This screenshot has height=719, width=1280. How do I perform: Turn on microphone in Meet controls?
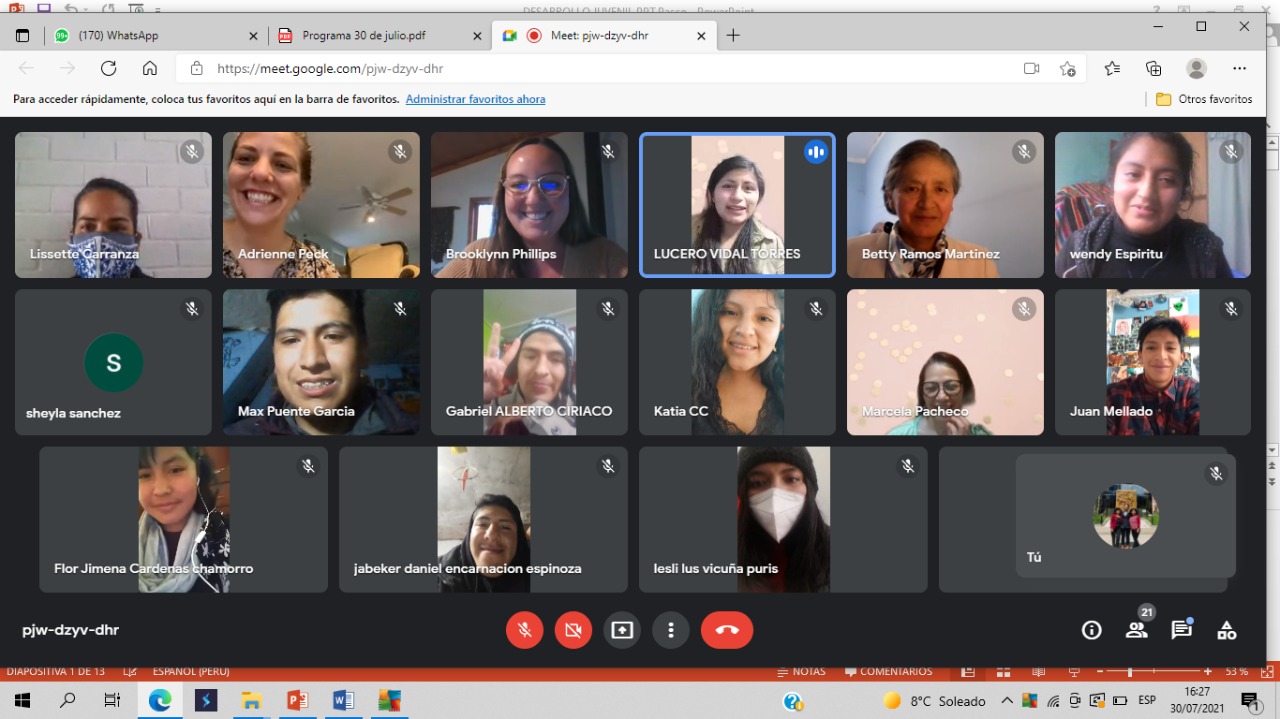point(524,630)
